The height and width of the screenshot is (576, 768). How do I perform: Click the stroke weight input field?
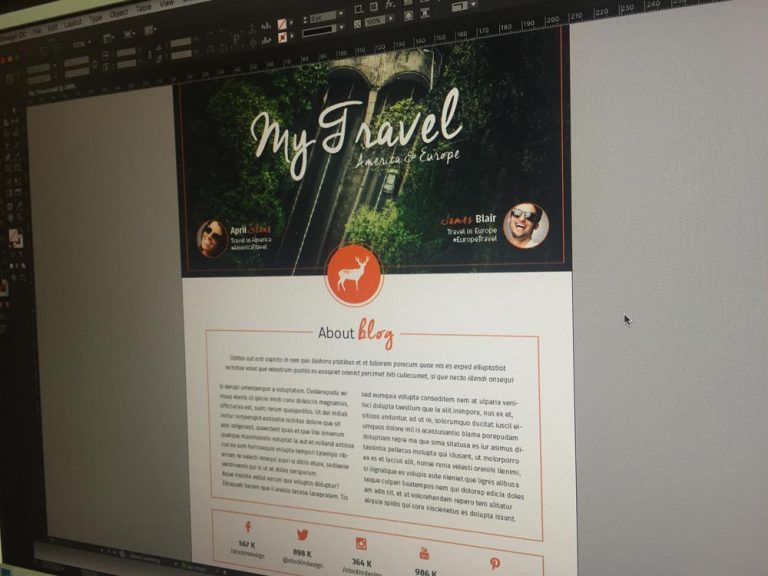click(322, 17)
